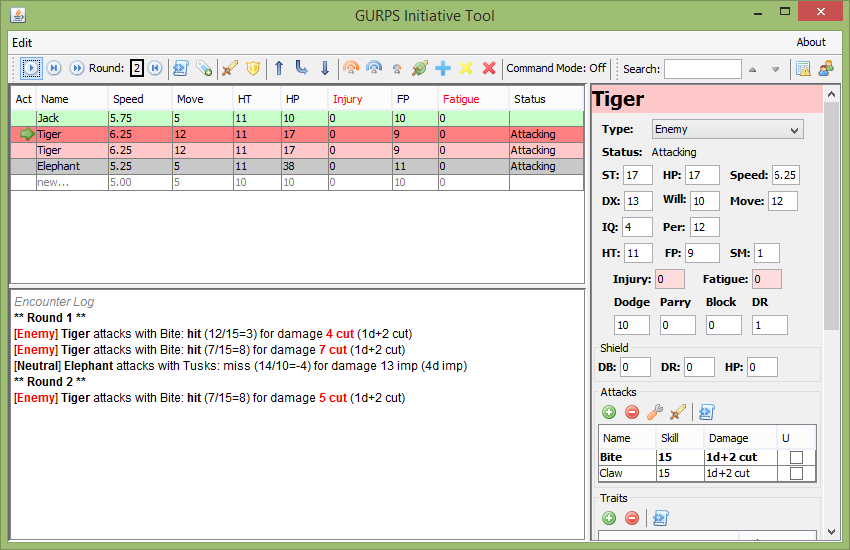This screenshot has width=850, height=550.
Task: Click the Damage header in the Attacks table
Action: coord(740,438)
